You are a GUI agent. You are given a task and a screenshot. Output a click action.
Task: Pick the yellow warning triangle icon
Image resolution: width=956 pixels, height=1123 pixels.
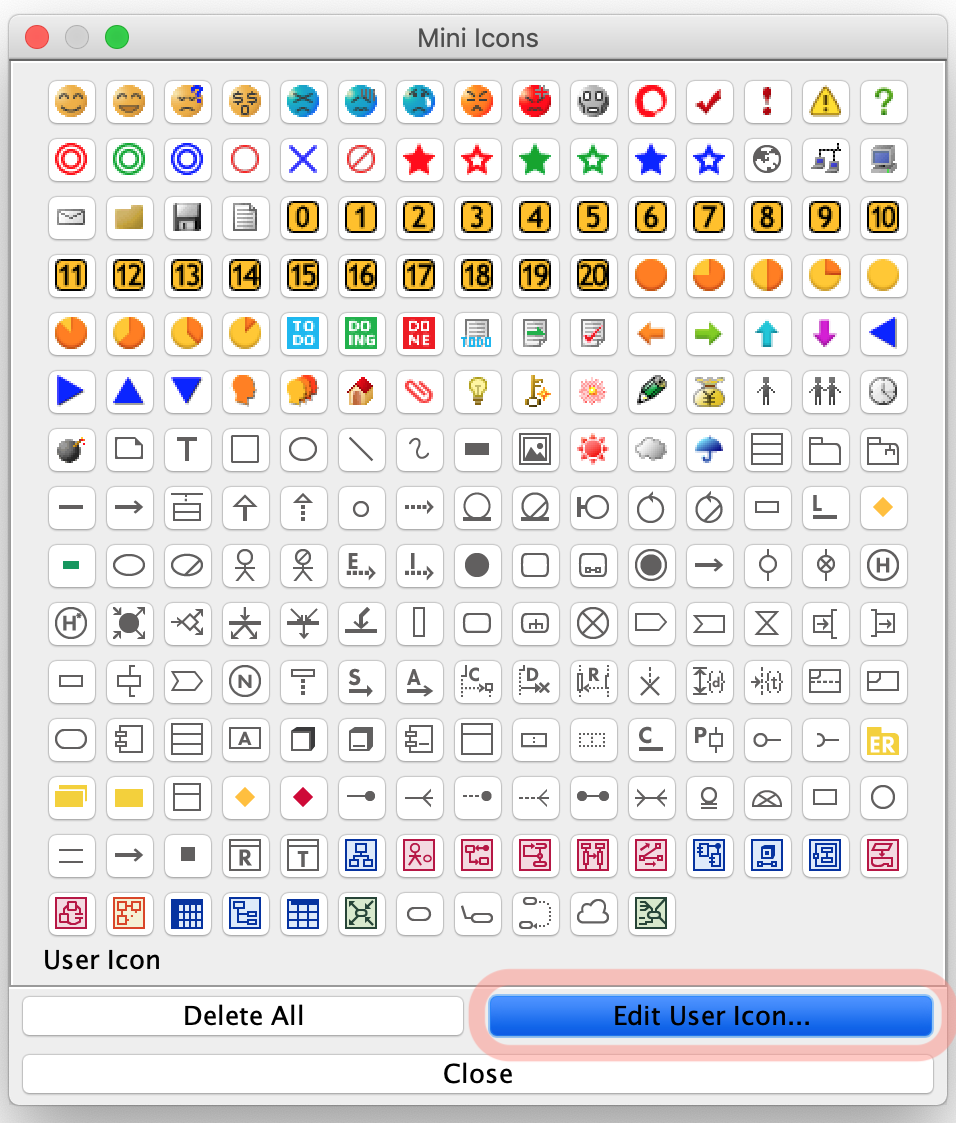[825, 101]
